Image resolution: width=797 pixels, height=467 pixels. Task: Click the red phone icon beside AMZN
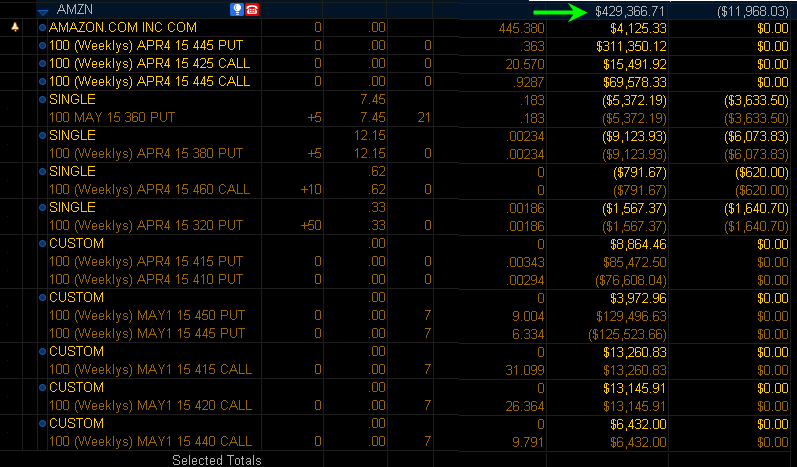click(x=252, y=9)
